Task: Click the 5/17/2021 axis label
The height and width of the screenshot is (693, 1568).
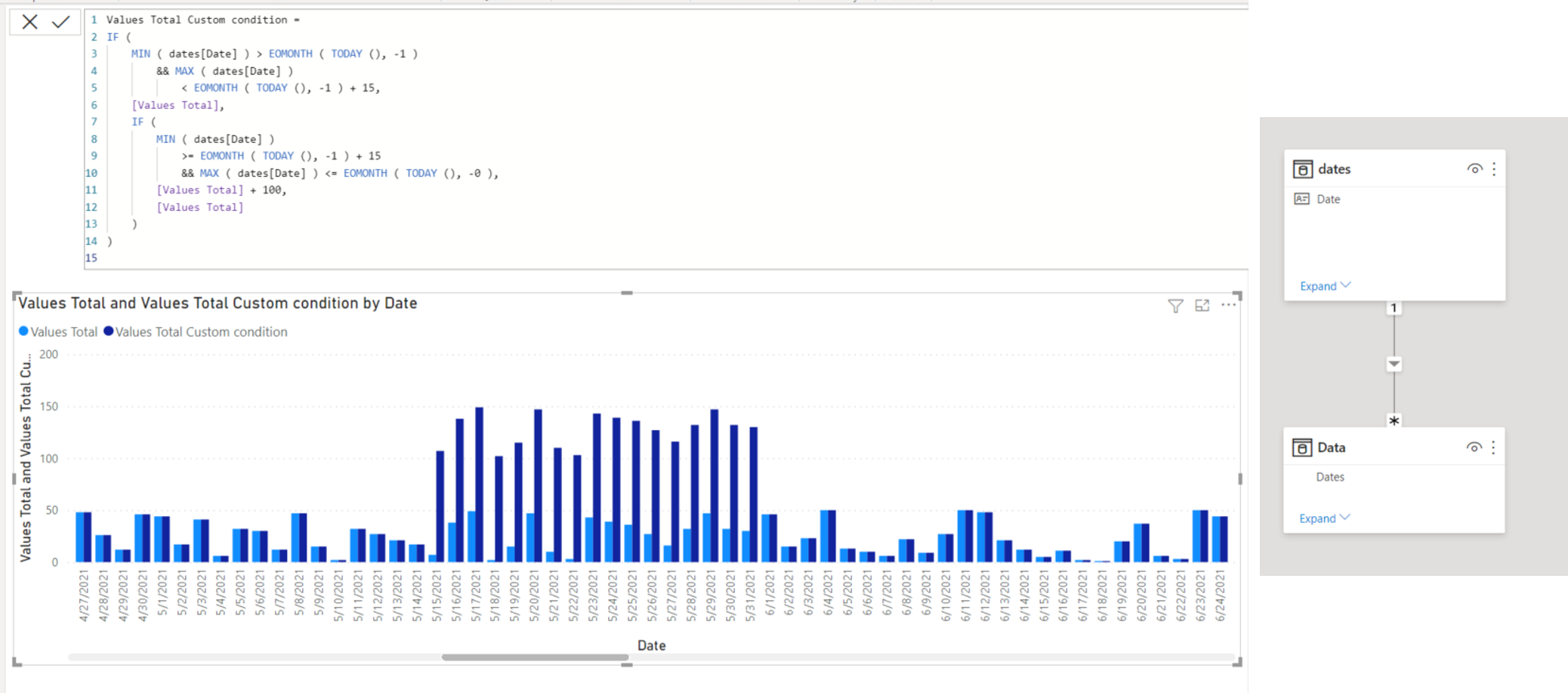Action: (476, 597)
